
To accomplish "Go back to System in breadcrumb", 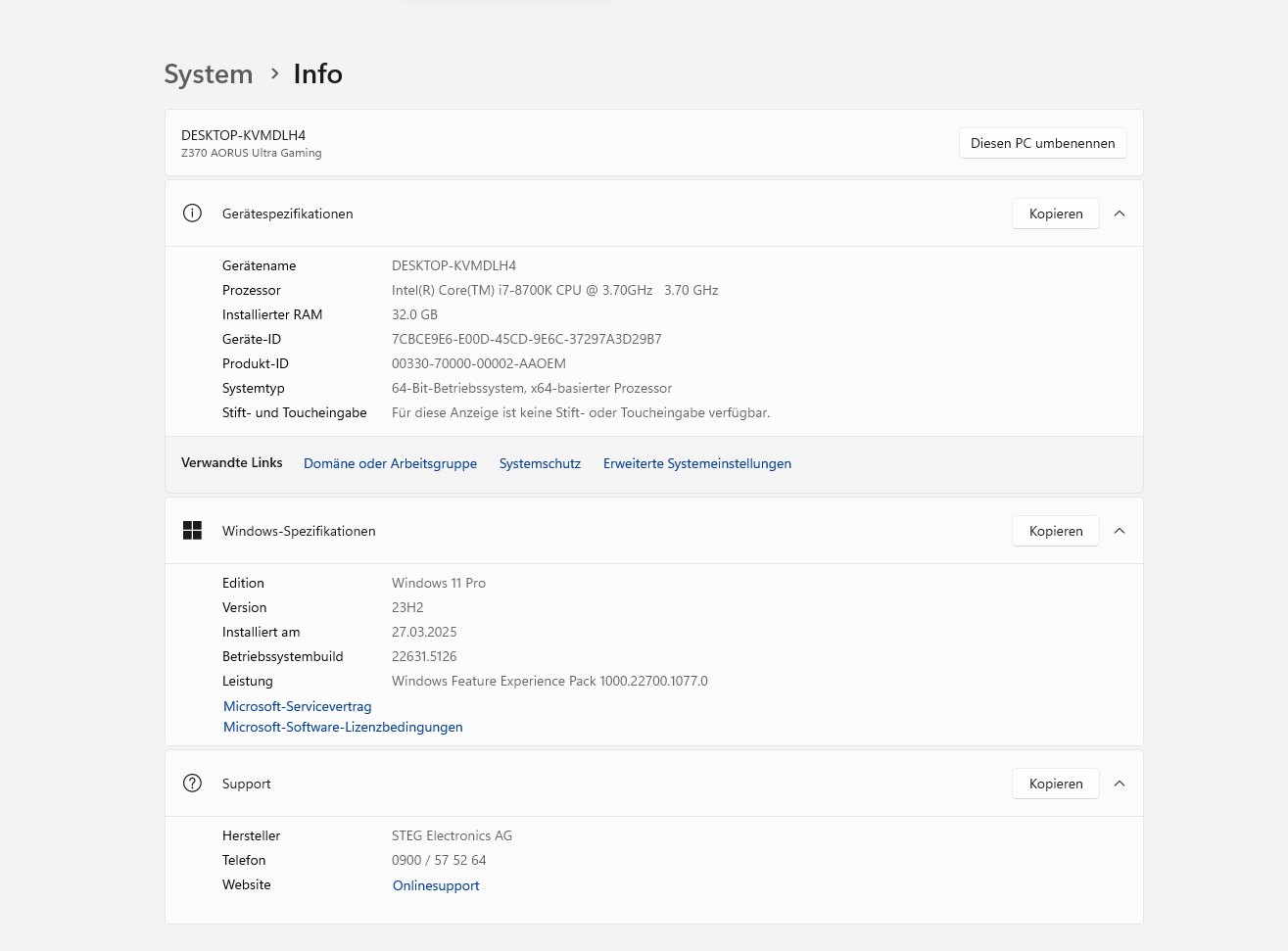I will click(209, 74).
